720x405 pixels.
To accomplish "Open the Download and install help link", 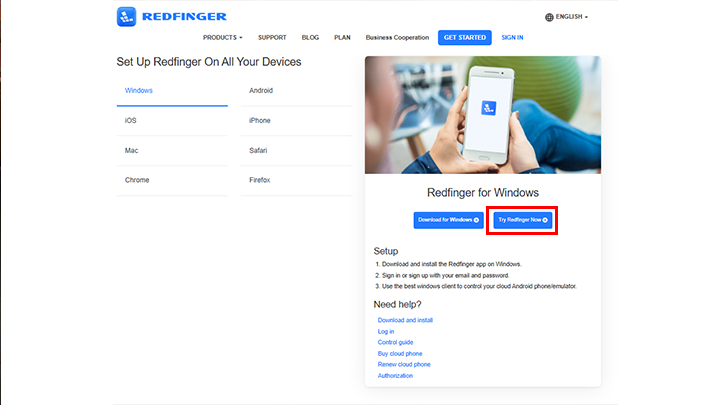I will pyautogui.click(x=405, y=320).
